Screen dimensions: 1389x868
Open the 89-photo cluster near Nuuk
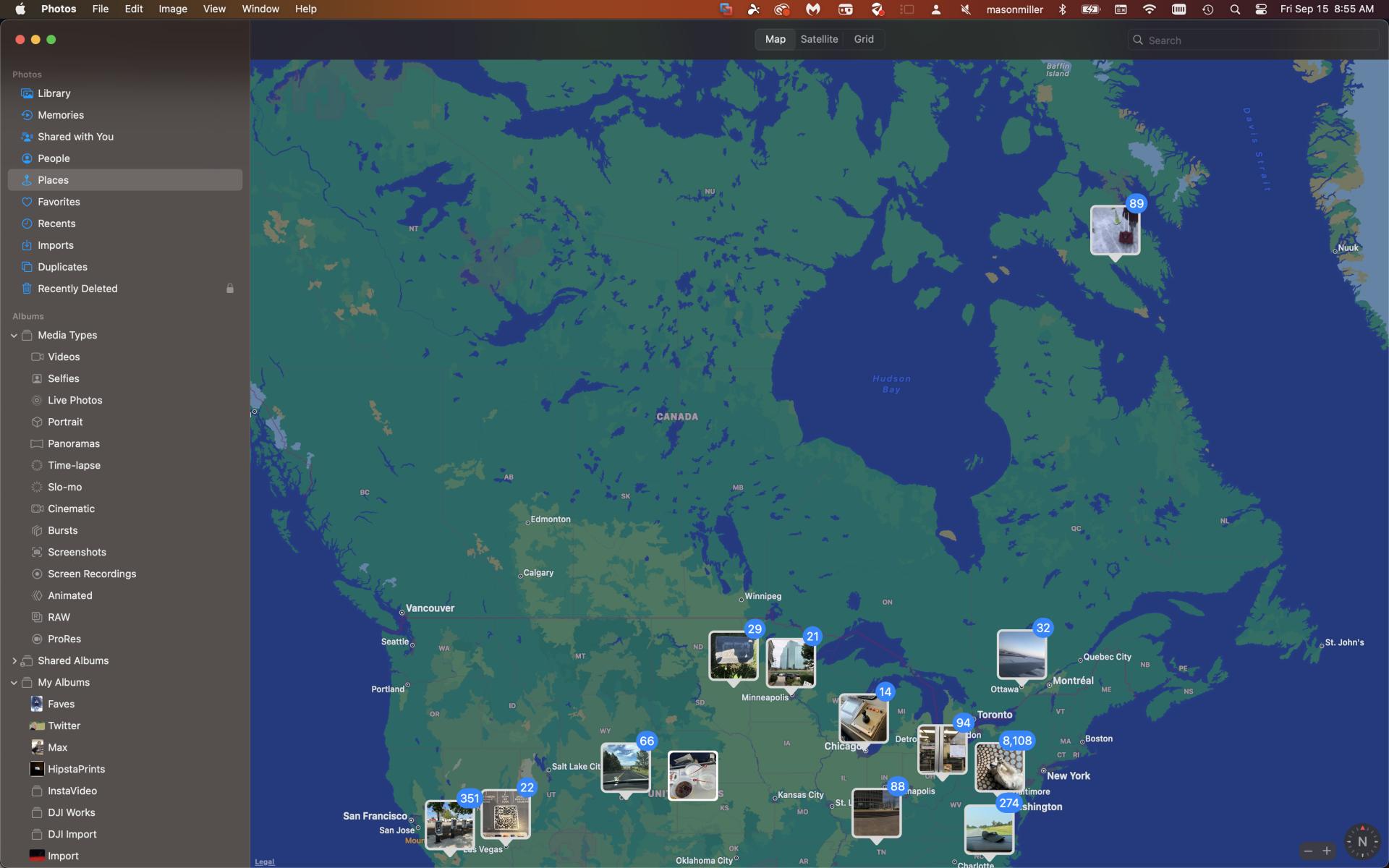click(x=1116, y=230)
